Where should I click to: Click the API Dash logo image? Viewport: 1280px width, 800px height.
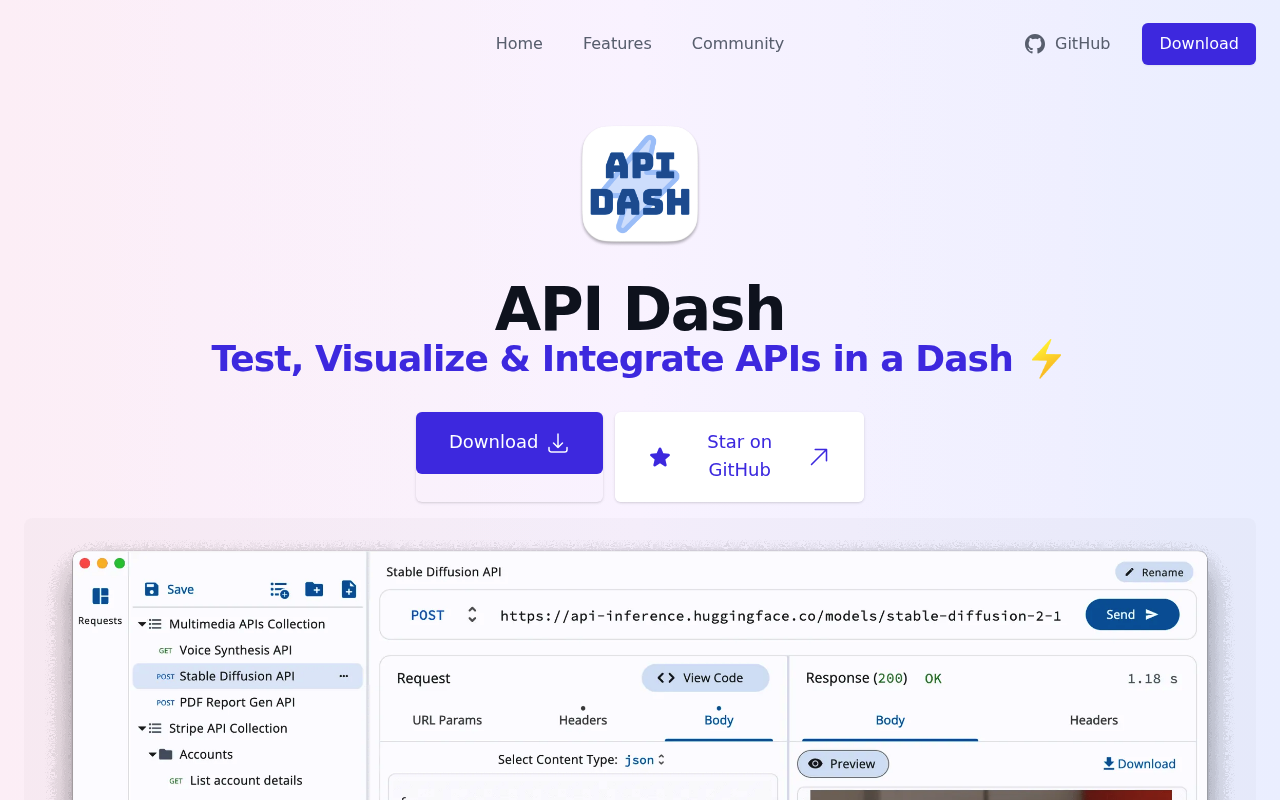pos(640,184)
